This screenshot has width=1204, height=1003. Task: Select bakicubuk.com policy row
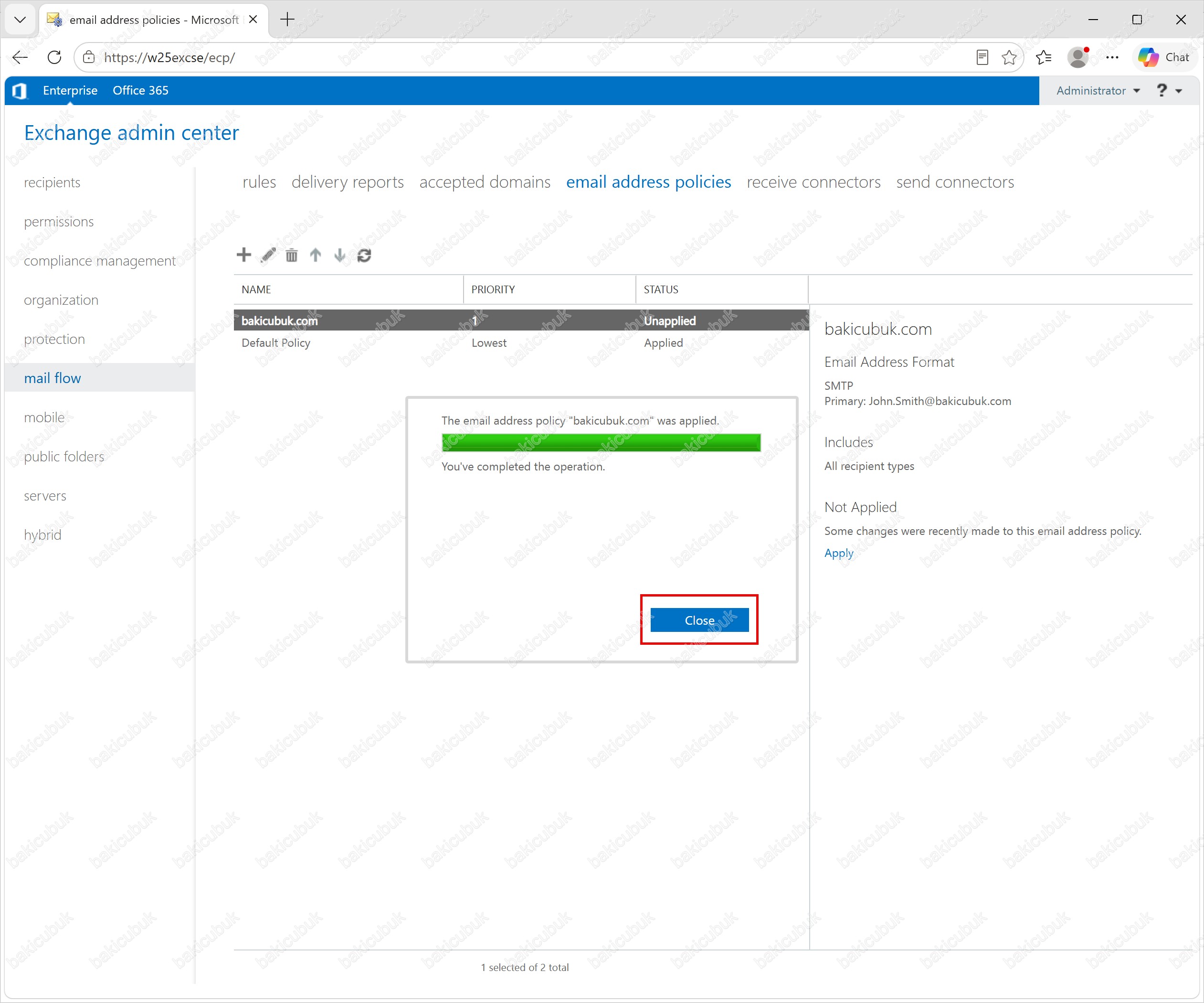click(521, 320)
